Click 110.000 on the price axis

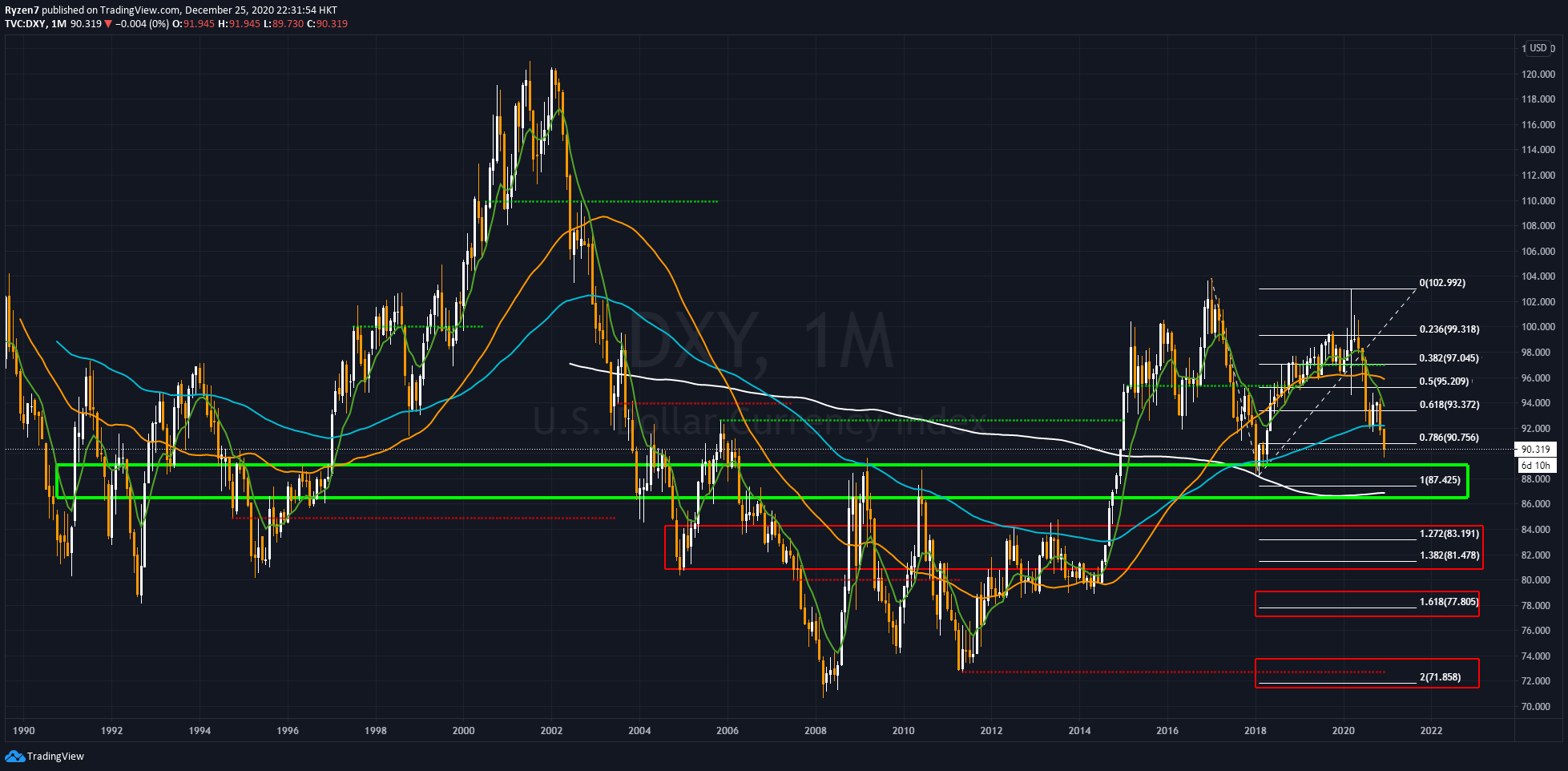(x=1538, y=201)
